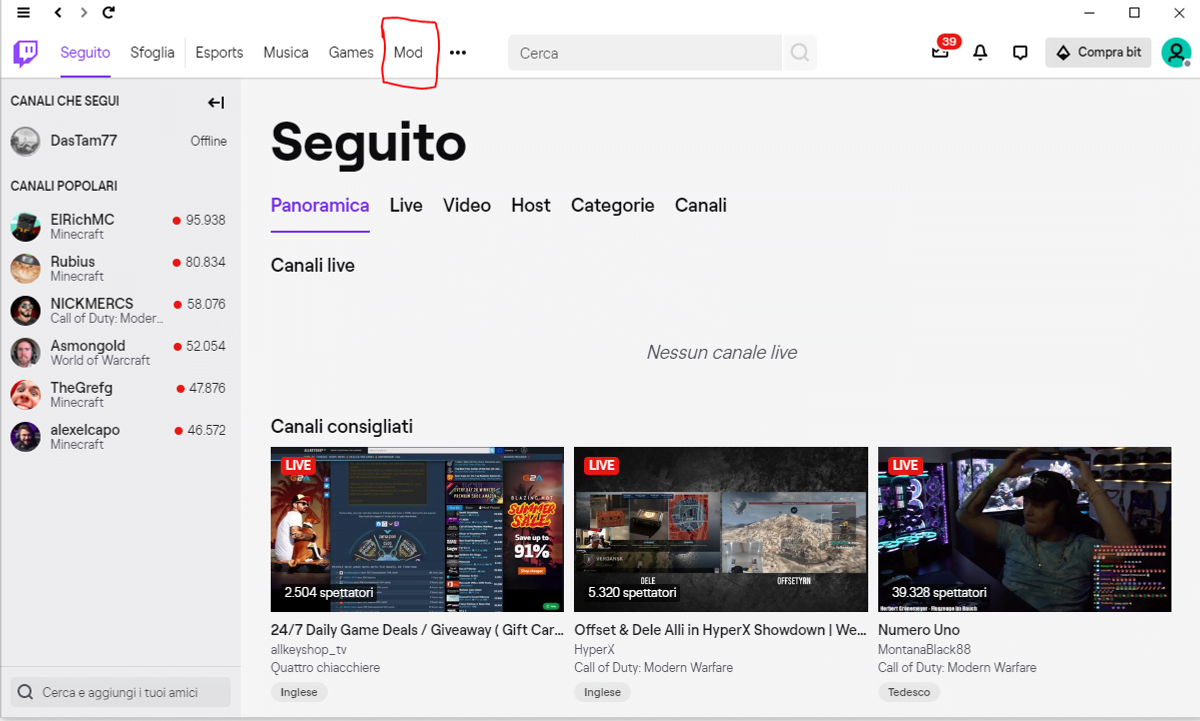Open the HyperX stream thumbnail
This screenshot has height=721, width=1200.
coord(721,529)
